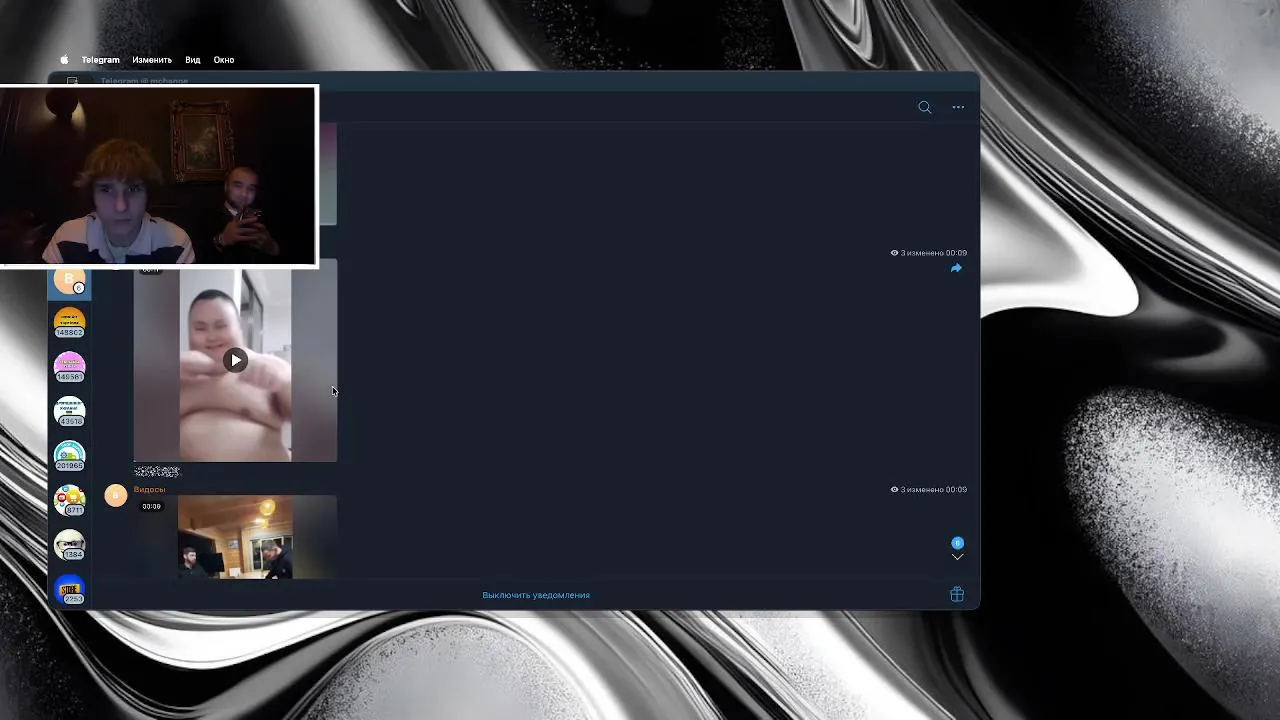Image resolution: width=1280 pixels, height=720 pixels.
Task: Select sidebar chat with badge 8711
Action: 70,500
